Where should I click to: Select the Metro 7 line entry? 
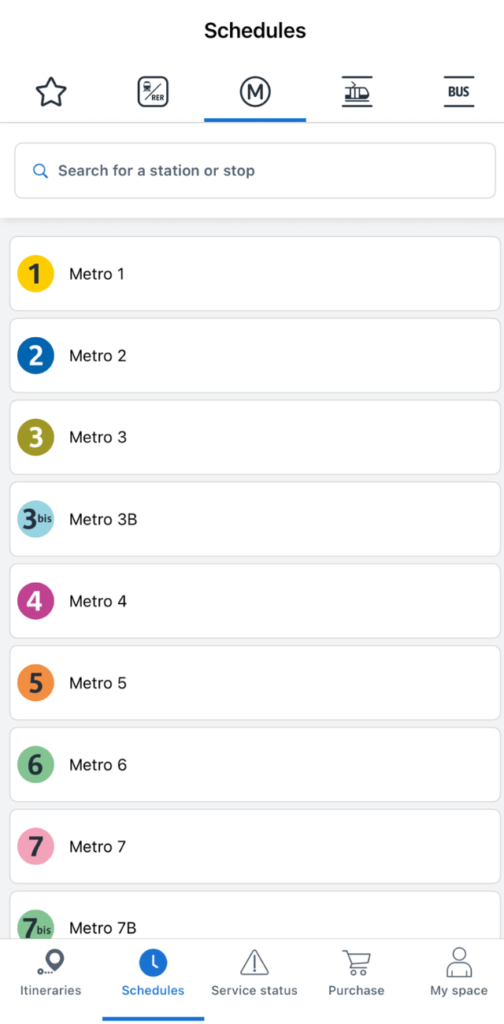coord(255,846)
